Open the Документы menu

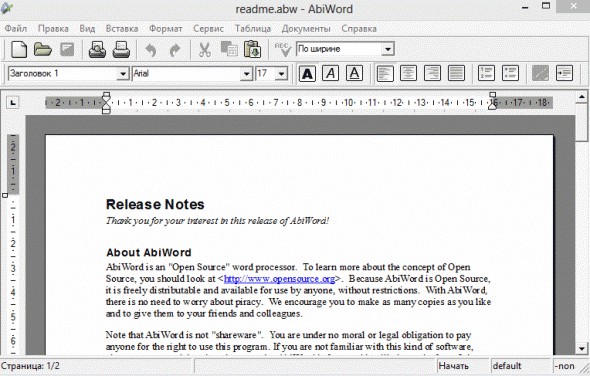[306, 29]
